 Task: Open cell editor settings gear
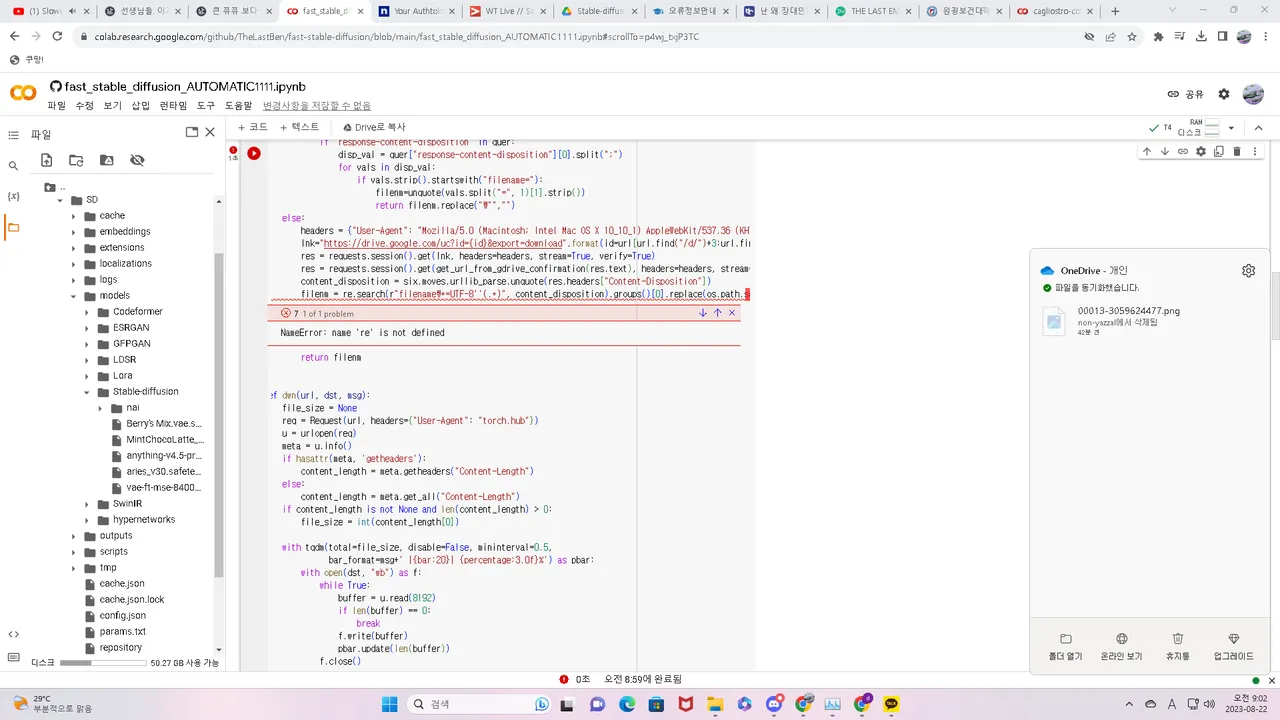1201,152
